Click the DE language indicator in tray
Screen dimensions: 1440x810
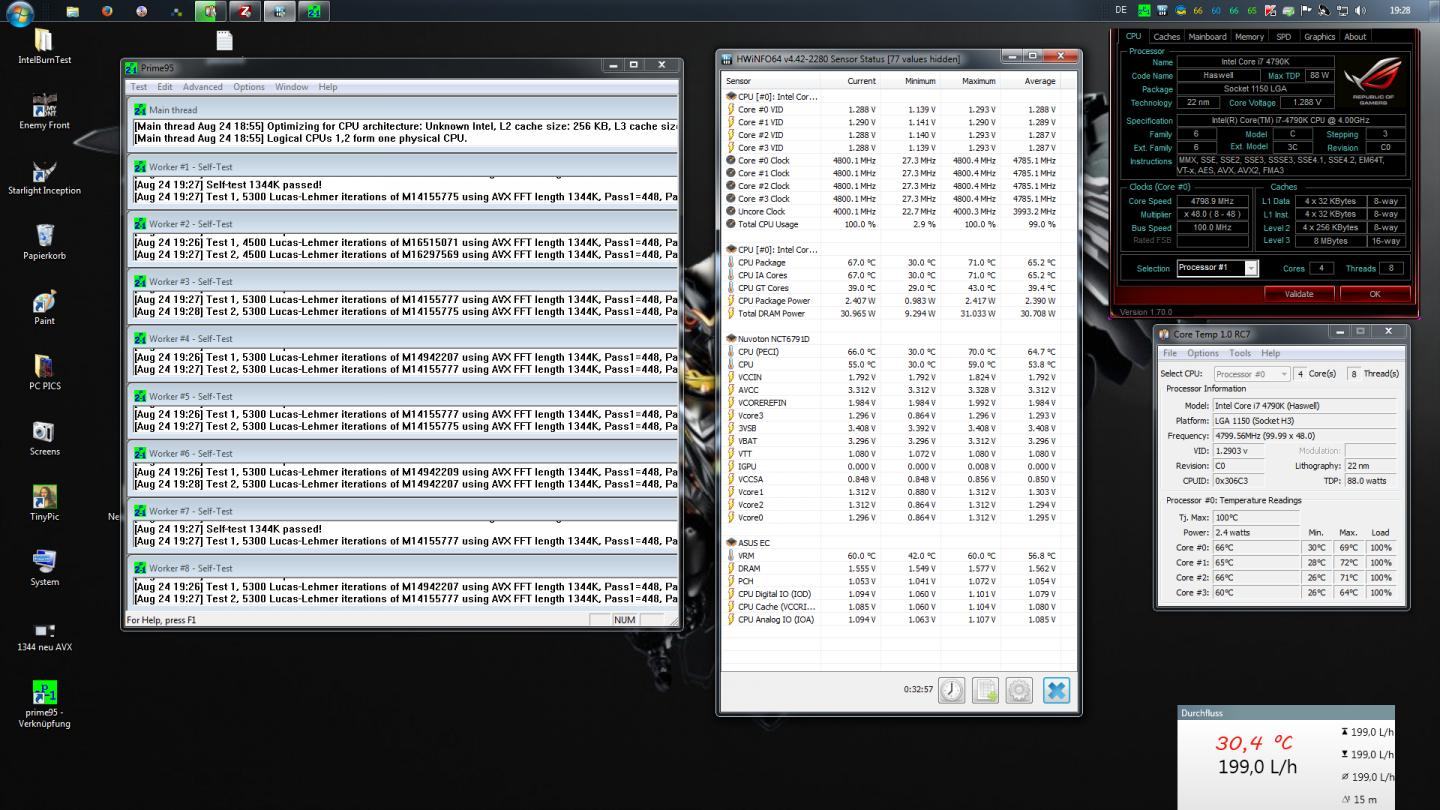pyautogui.click(x=1120, y=10)
